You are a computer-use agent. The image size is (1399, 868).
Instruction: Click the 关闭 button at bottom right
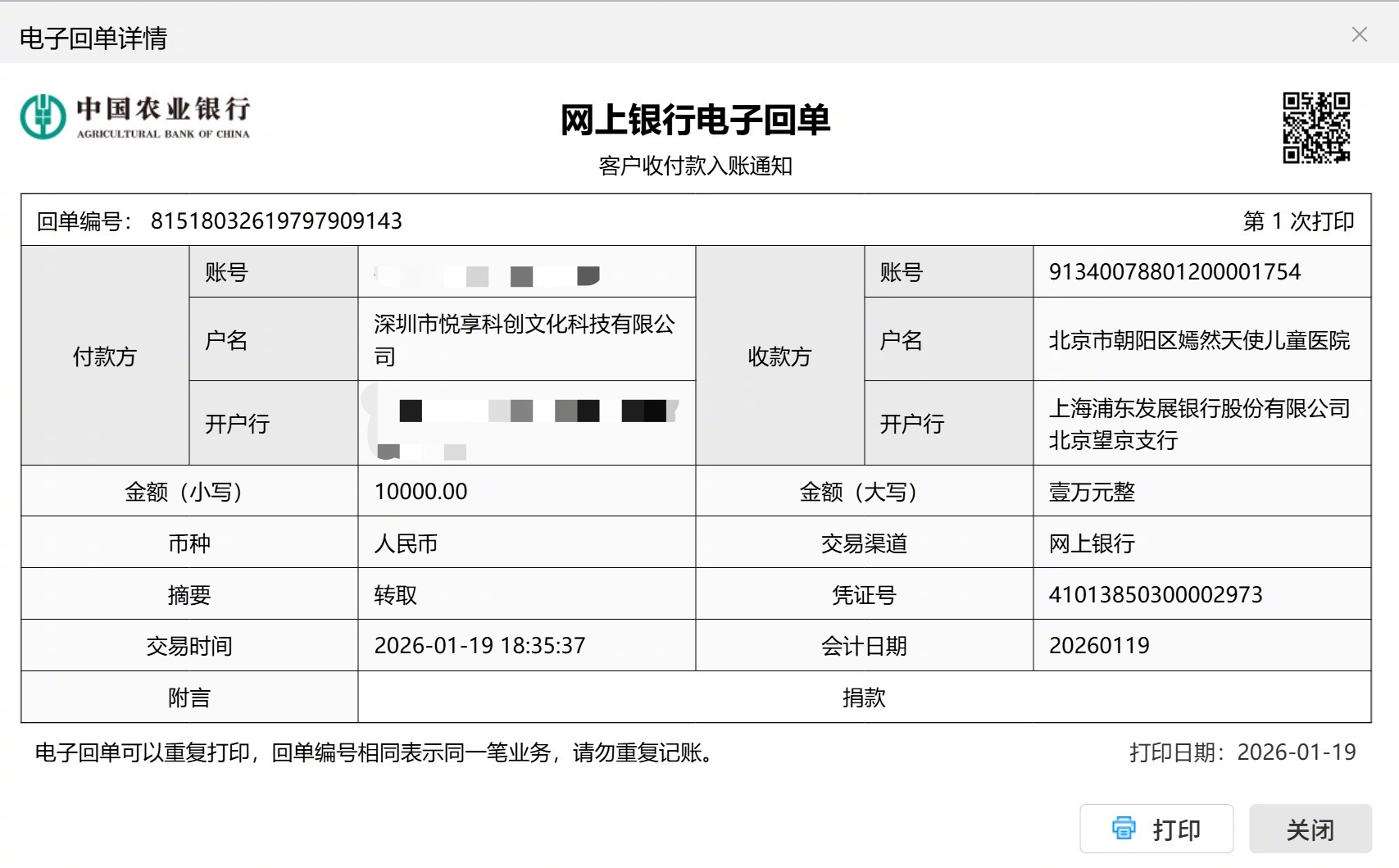(1310, 829)
